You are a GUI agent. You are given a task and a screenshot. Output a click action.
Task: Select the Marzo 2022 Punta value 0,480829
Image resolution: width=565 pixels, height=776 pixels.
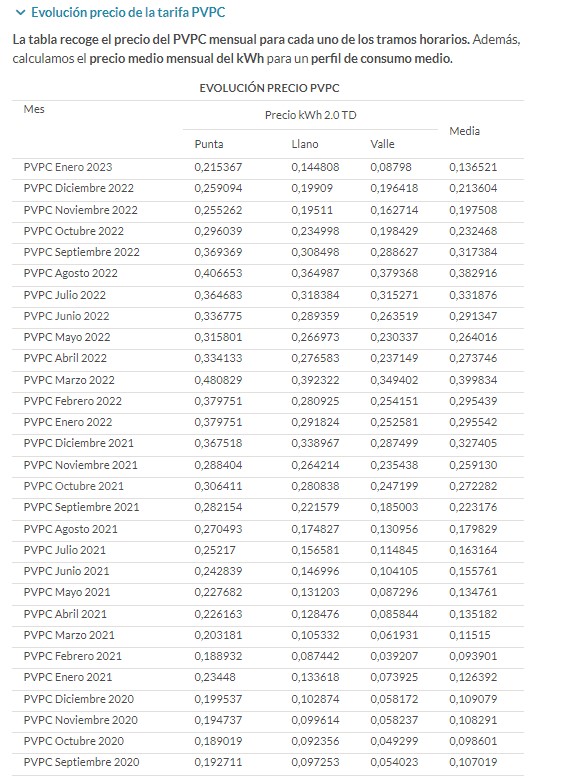tap(218, 380)
